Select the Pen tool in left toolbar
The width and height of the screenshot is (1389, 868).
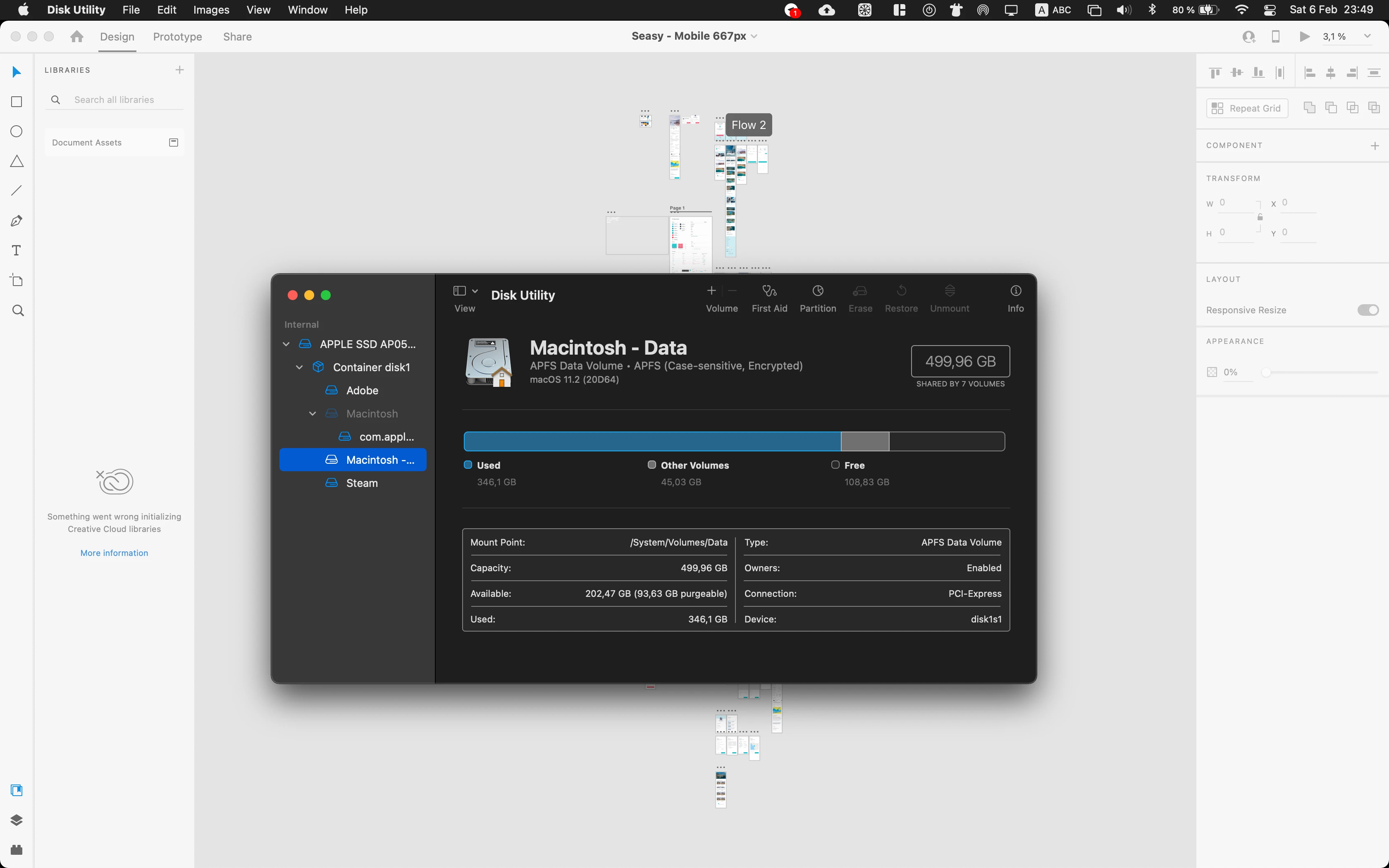(x=17, y=221)
